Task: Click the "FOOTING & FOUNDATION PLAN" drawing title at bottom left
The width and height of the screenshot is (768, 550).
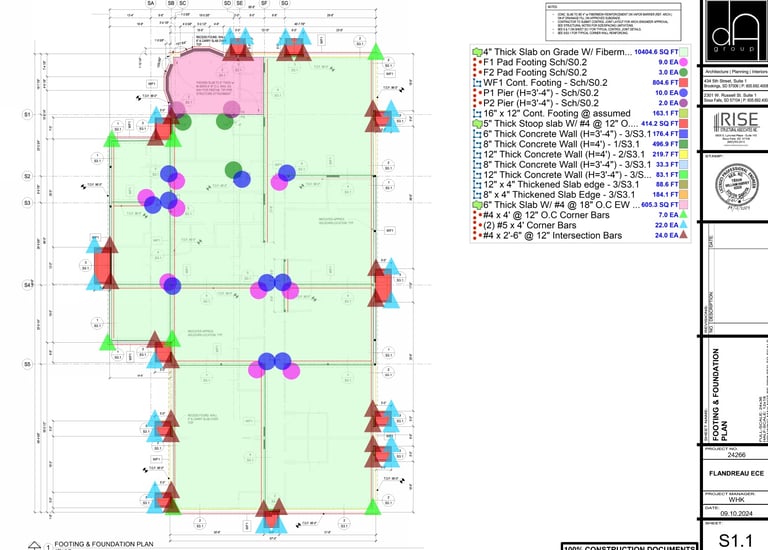Action: point(104,544)
